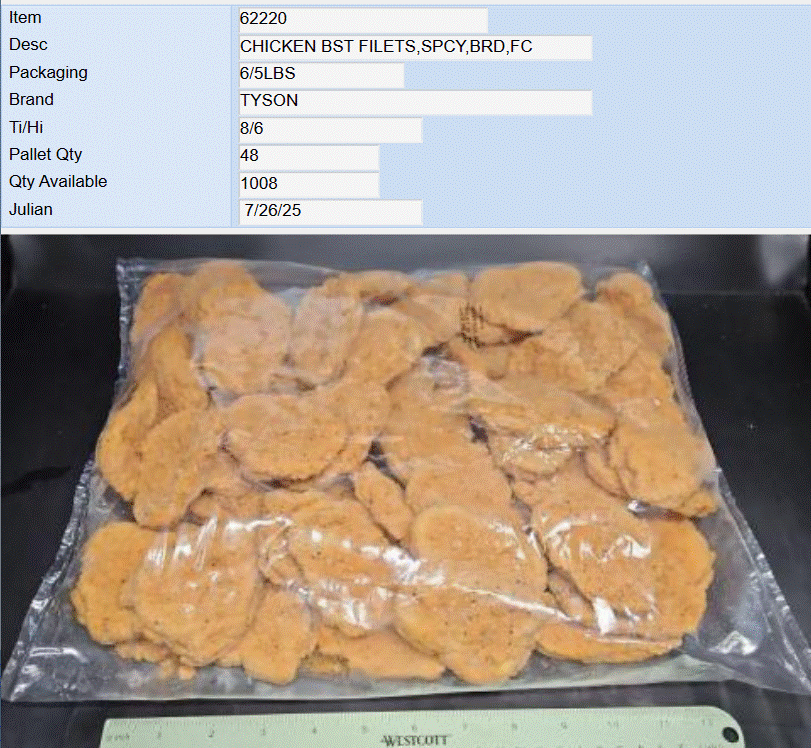The width and height of the screenshot is (811, 748).
Task: Click the Ti/Hi label text
Action: pyautogui.click(x=26, y=127)
